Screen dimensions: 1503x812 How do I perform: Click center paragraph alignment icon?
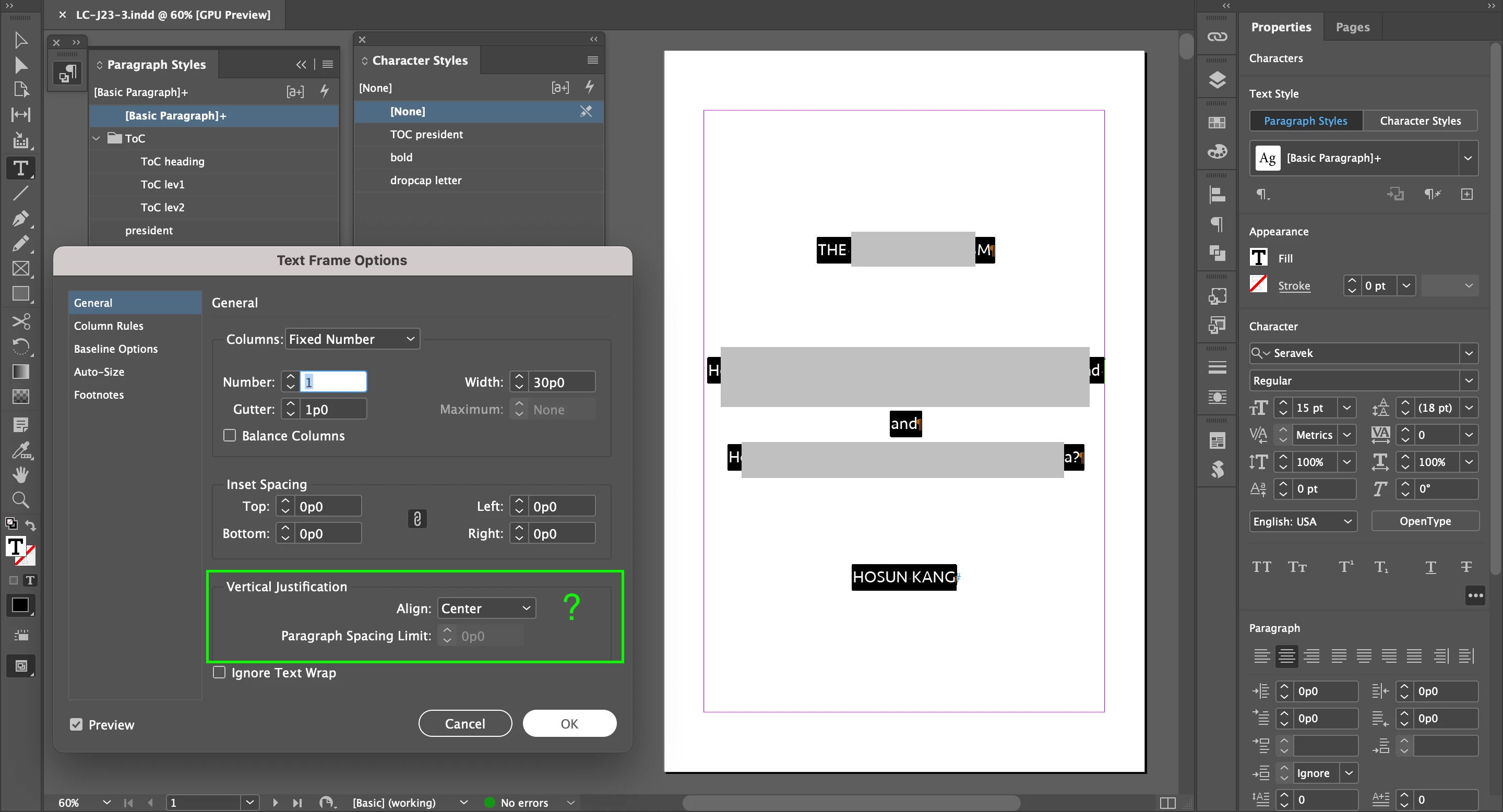[1286, 656]
